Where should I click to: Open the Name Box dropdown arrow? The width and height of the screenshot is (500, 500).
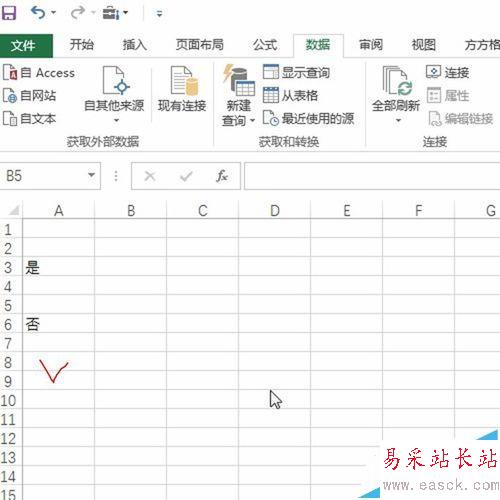(91, 175)
